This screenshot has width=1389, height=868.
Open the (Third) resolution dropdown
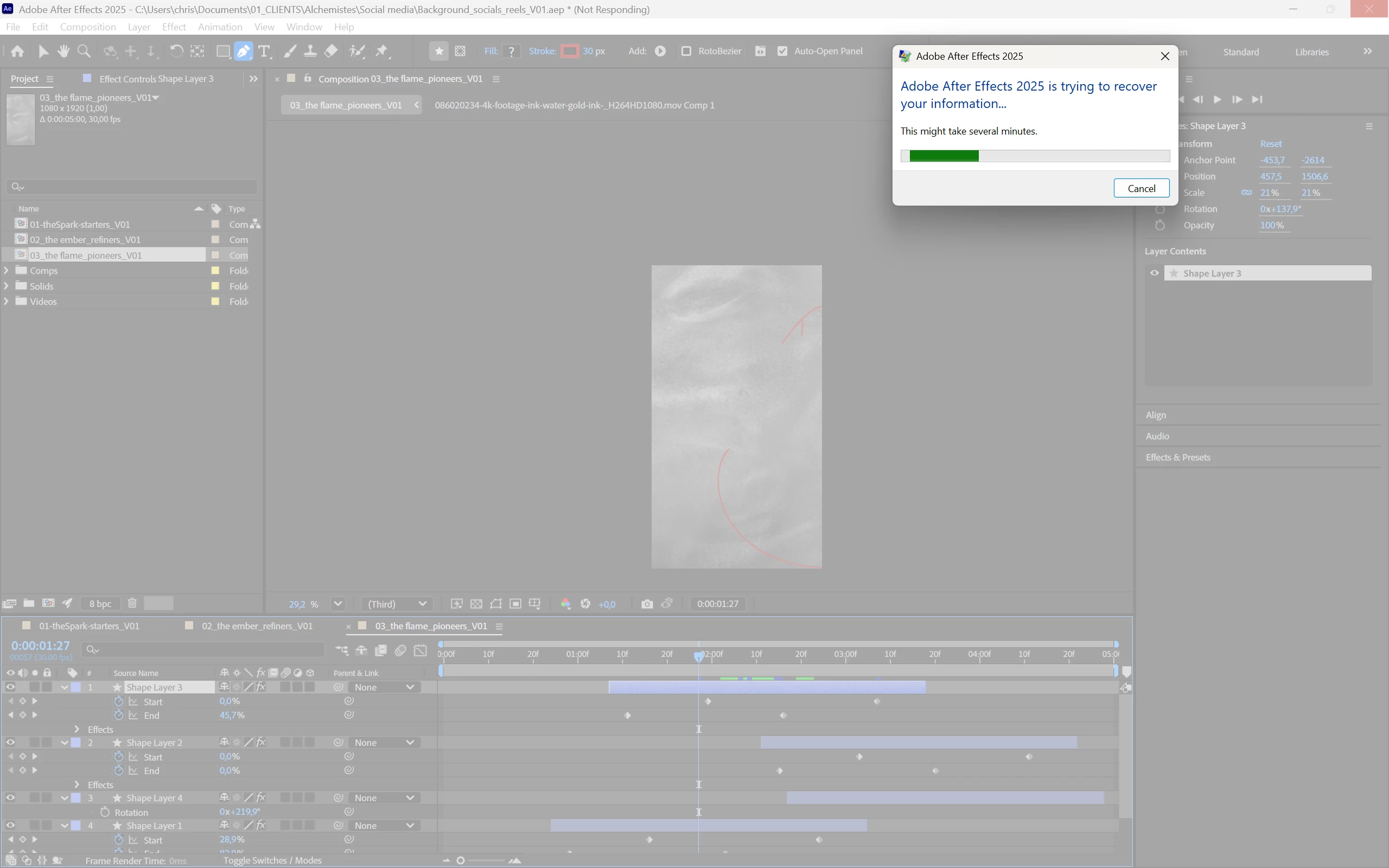pos(397,604)
